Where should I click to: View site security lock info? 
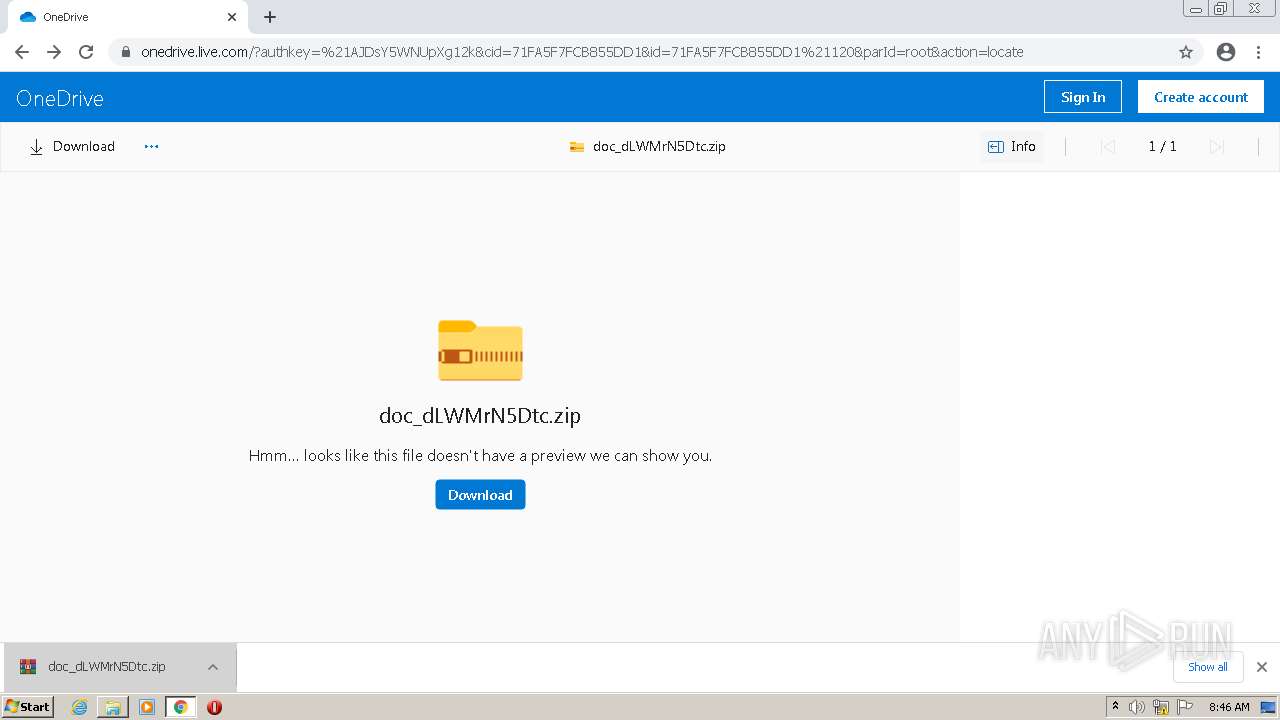click(126, 52)
